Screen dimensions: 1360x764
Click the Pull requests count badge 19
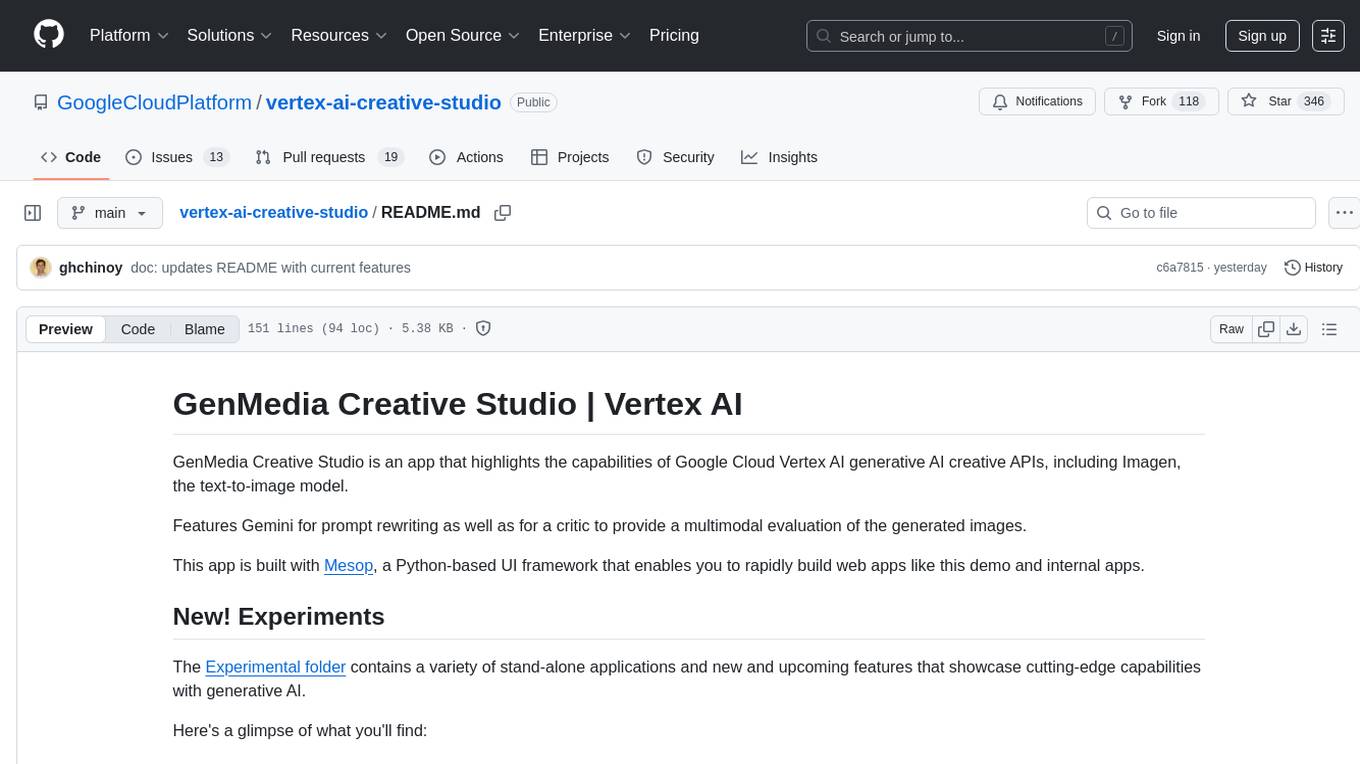point(391,157)
